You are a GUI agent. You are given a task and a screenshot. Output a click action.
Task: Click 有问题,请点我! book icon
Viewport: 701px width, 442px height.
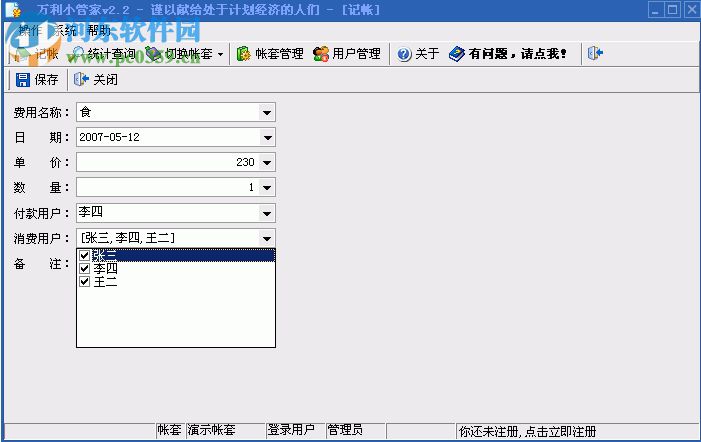(456, 54)
